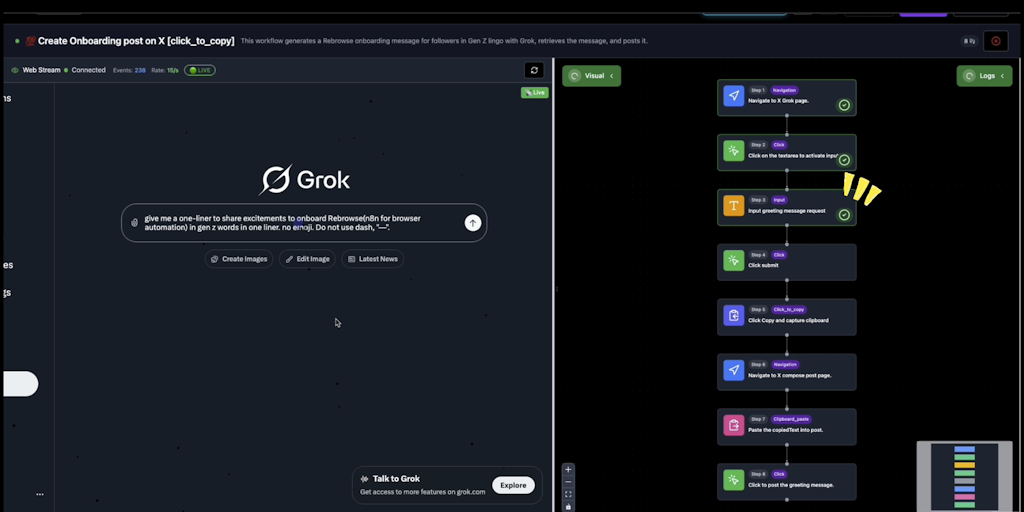Click the Input tag on Step 3
Image resolution: width=1024 pixels, height=512 pixels.
tap(779, 200)
